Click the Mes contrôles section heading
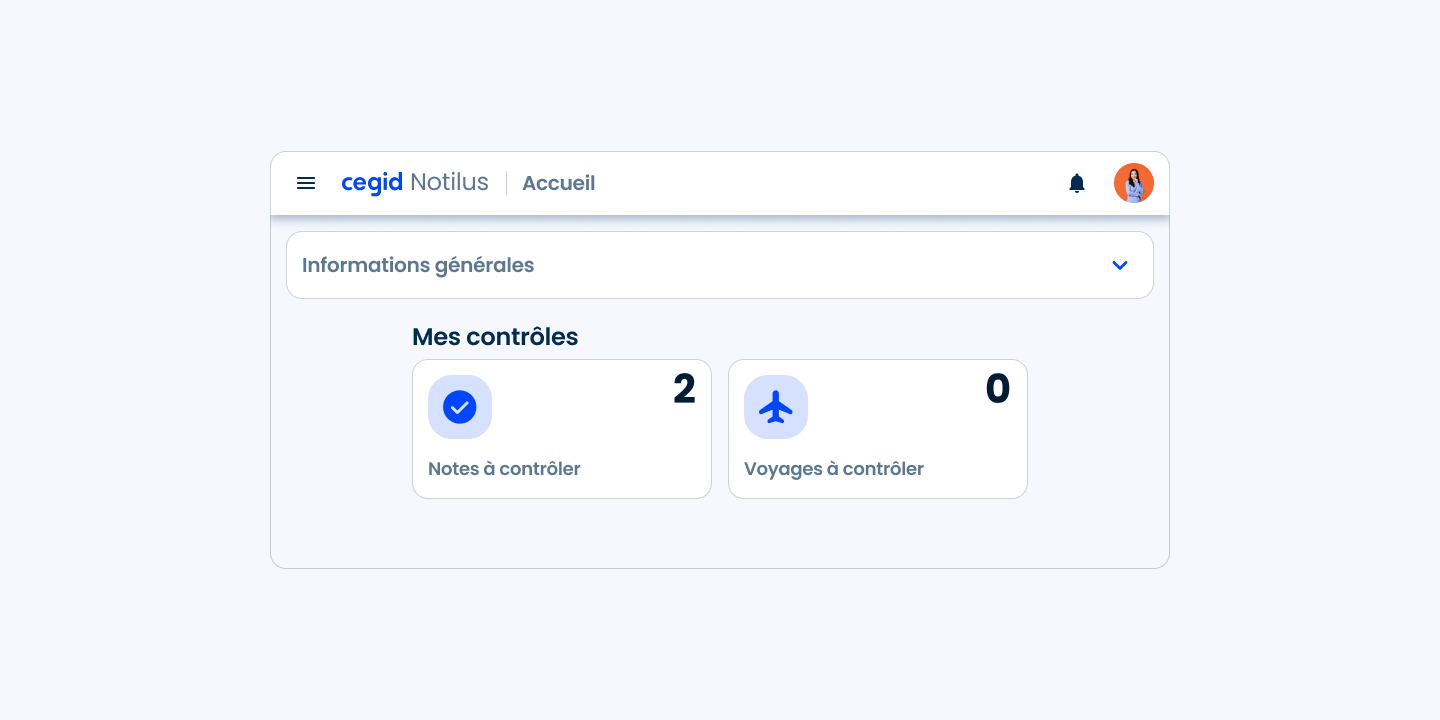 click(x=495, y=337)
